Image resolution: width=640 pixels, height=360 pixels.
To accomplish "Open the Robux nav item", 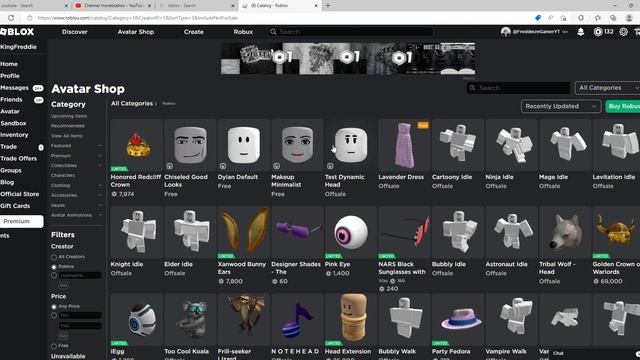I will coord(243,32).
